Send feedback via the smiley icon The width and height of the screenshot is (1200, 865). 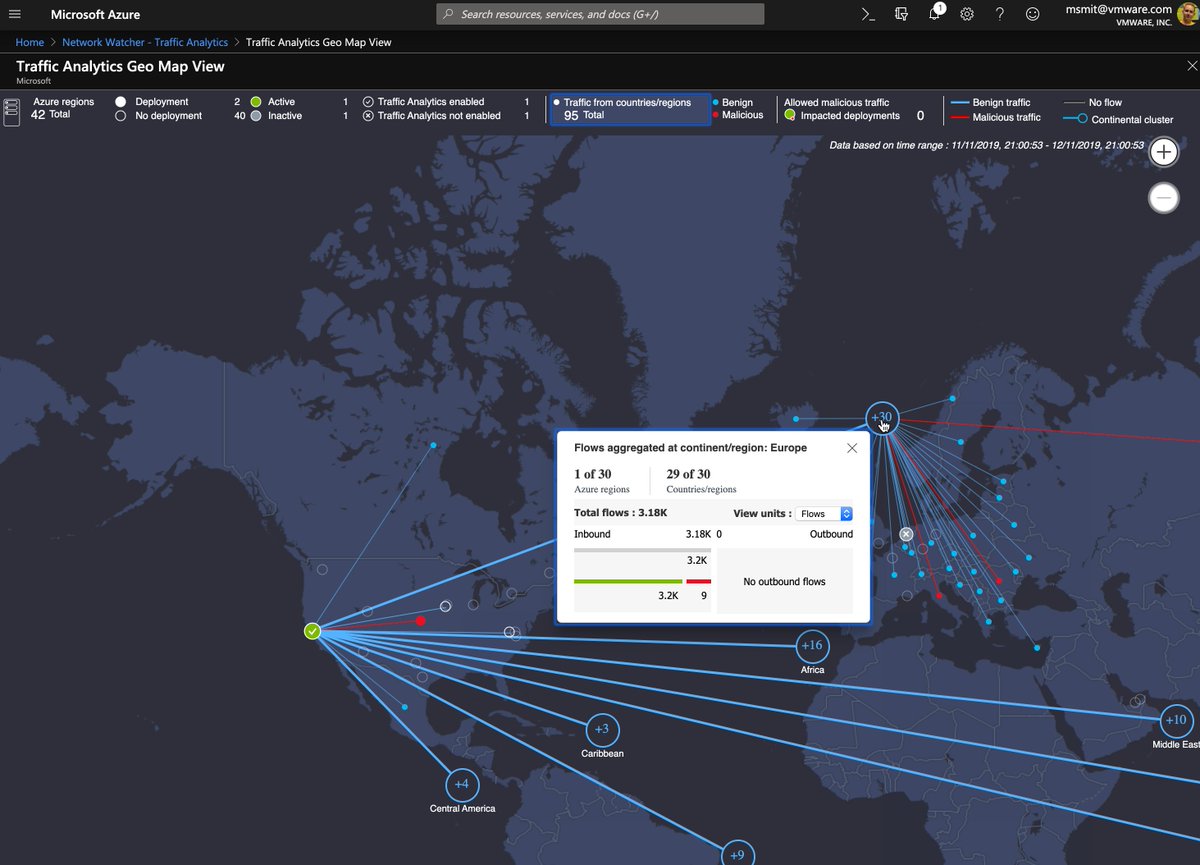(x=1031, y=14)
